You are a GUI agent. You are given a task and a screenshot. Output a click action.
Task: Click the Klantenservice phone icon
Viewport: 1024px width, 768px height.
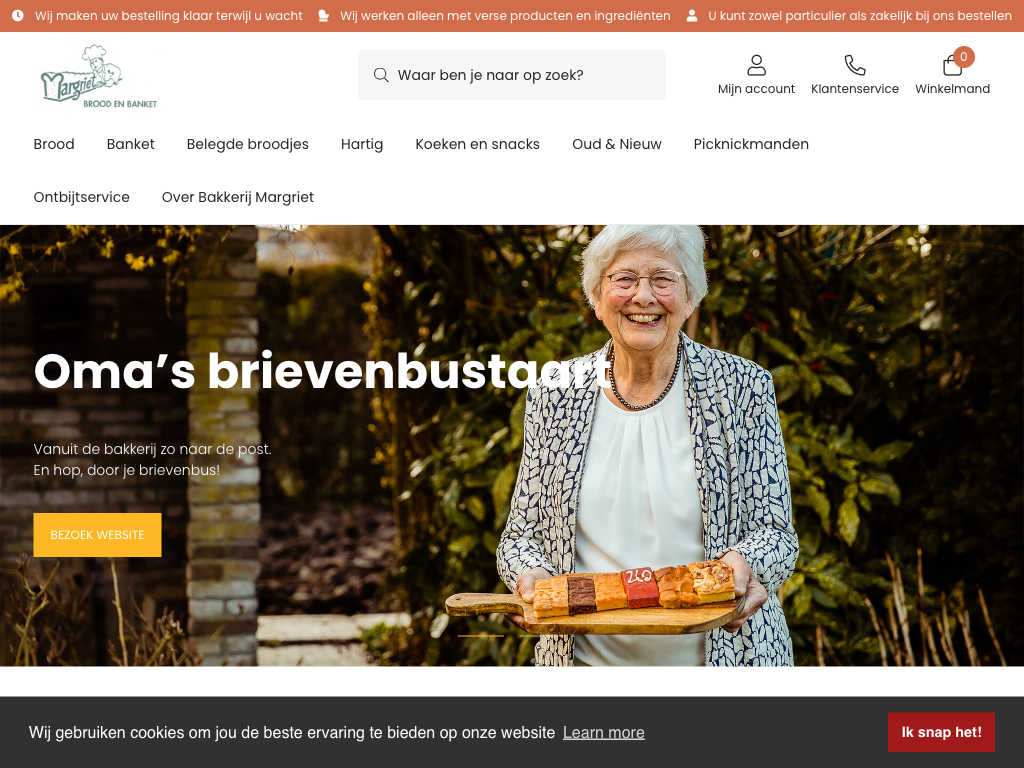854,65
